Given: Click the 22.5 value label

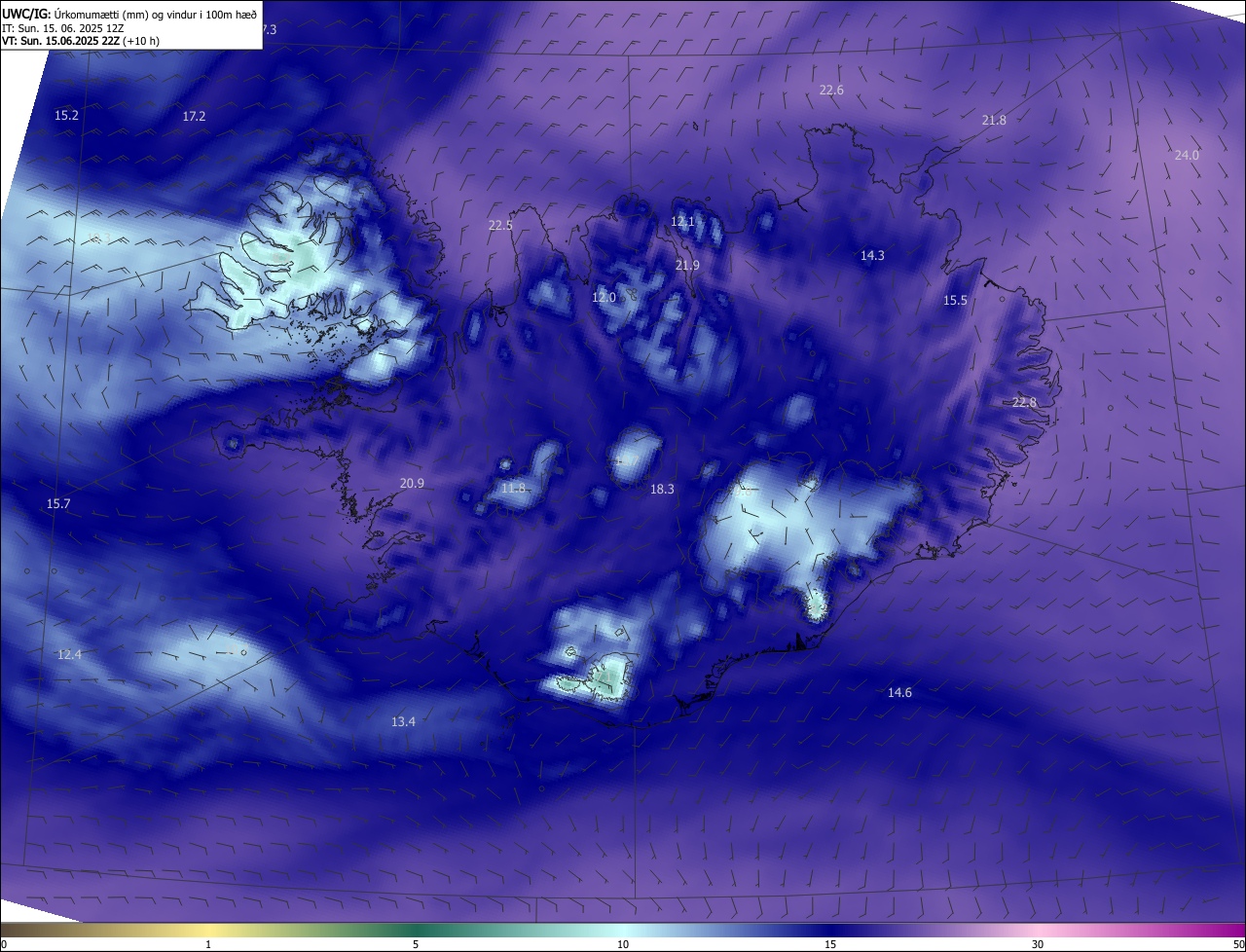Looking at the screenshot, I should pos(500,225).
